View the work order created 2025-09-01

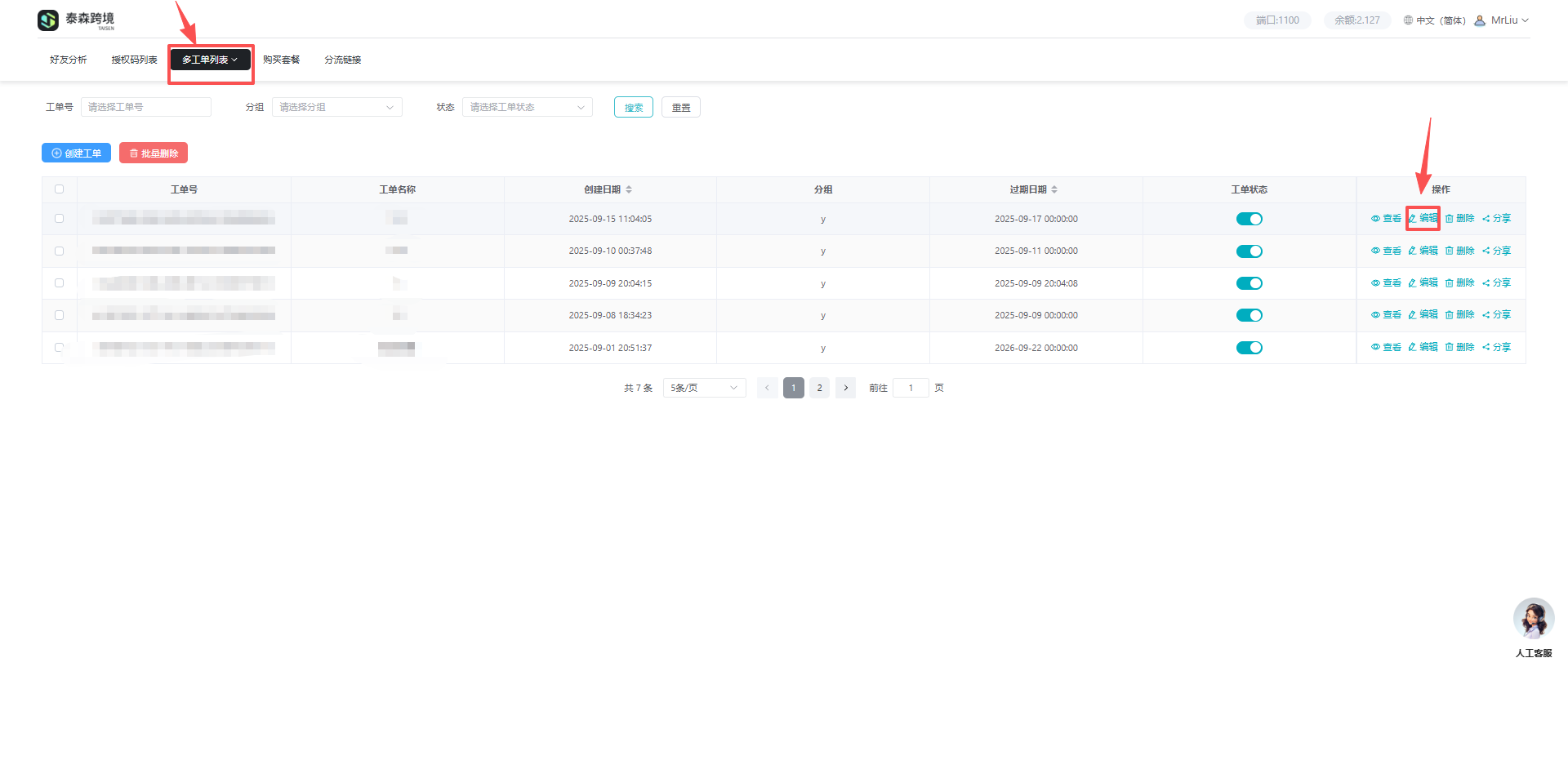[x=1386, y=348]
